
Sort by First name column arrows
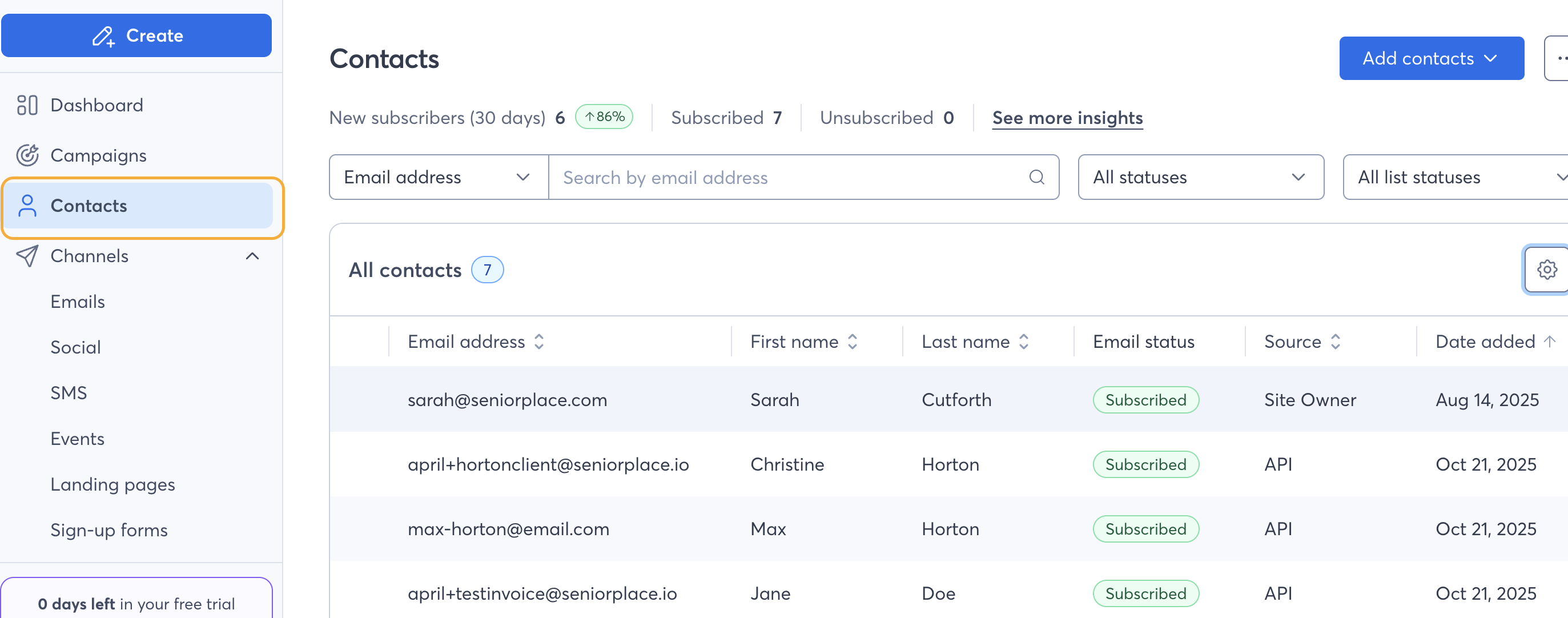pos(852,342)
